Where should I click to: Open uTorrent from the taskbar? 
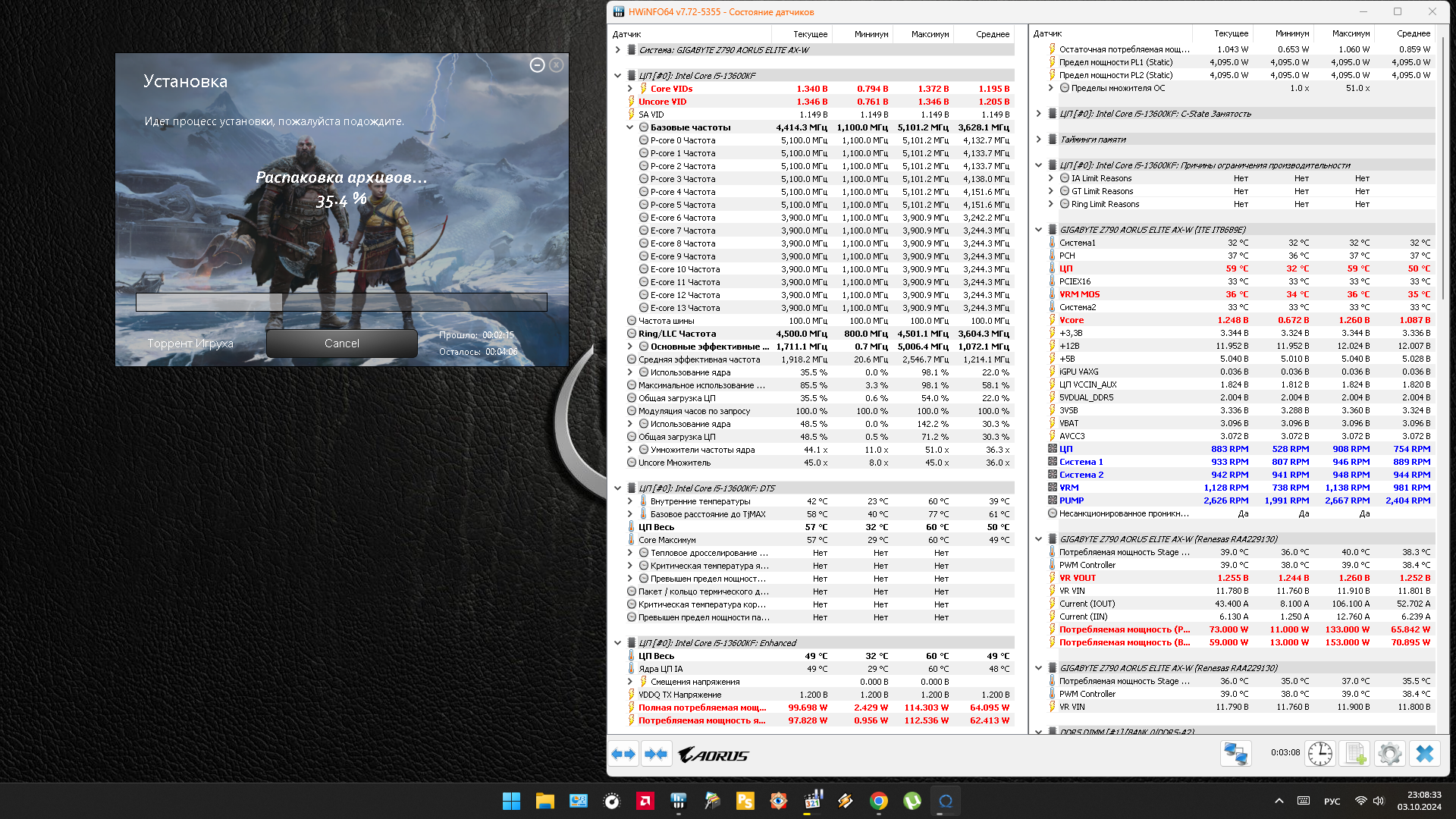(x=912, y=801)
